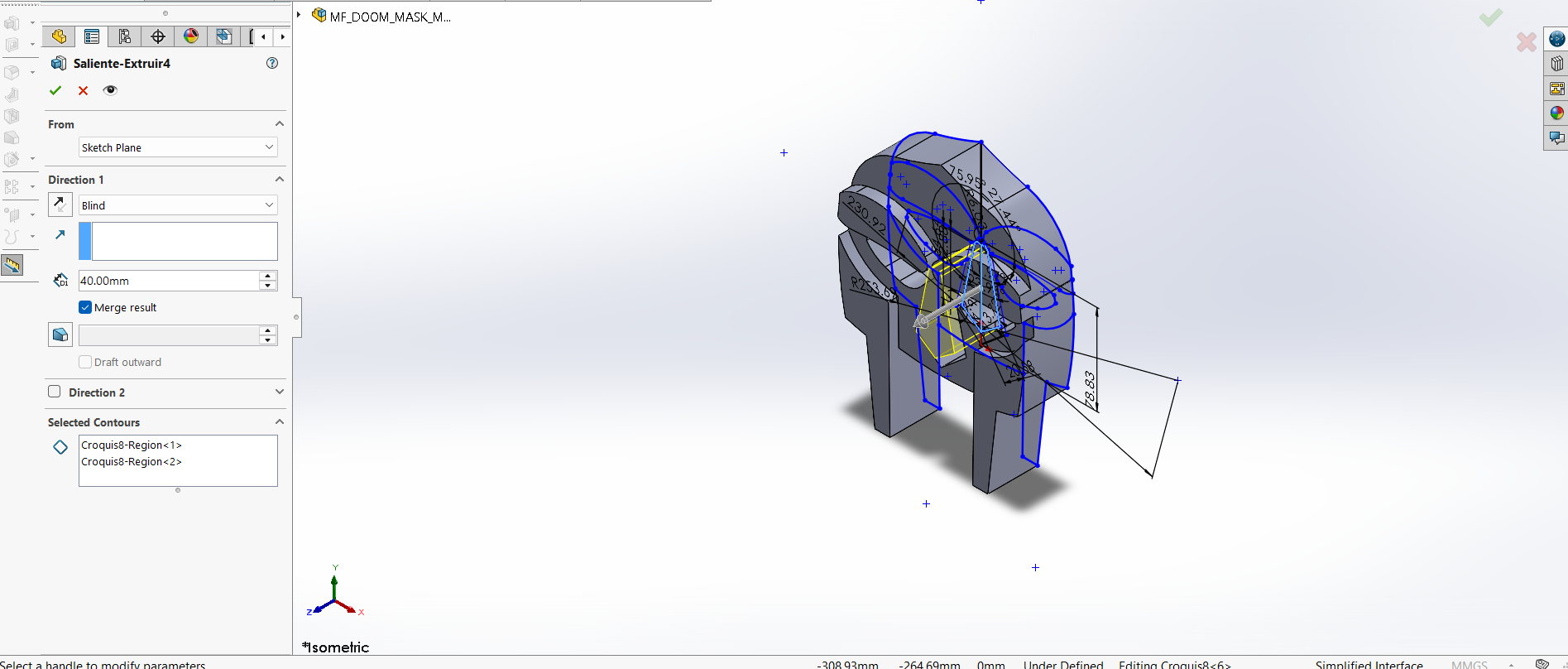Viewport: 1568px width, 669px height.
Task: Select Croquis8-Region<2> in contours list
Action: click(x=132, y=462)
